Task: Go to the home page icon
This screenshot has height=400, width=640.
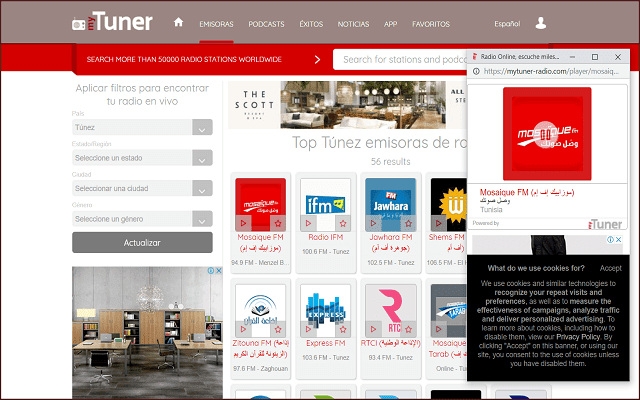Action: [179, 22]
